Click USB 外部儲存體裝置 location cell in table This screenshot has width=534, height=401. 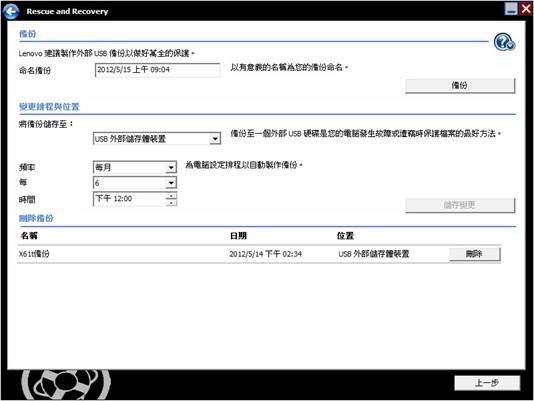click(374, 254)
